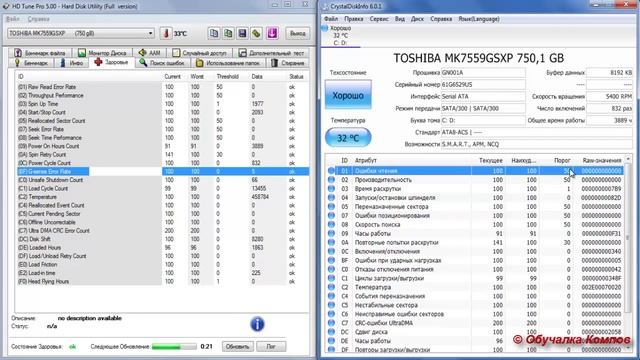
Task: Open Справка menu in CrystalDiskInfo
Action: point(441,19)
